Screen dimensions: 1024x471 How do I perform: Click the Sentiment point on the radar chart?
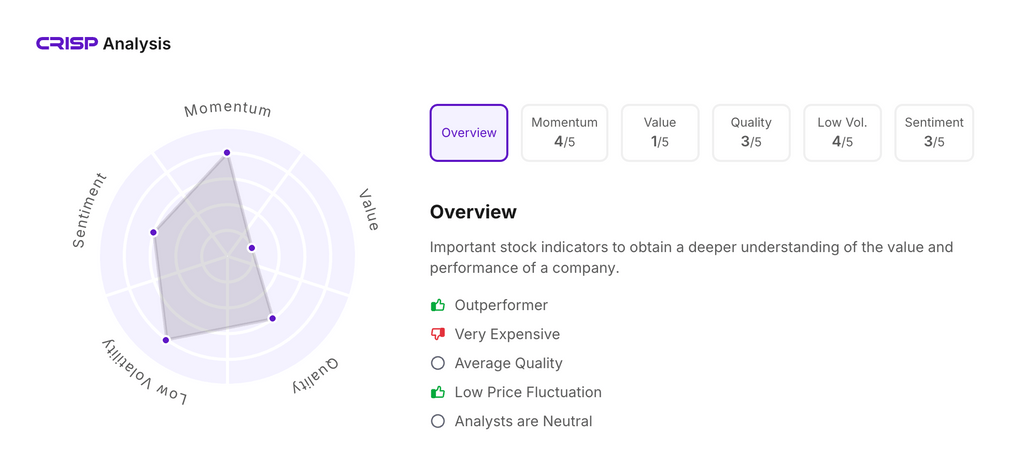(x=154, y=232)
